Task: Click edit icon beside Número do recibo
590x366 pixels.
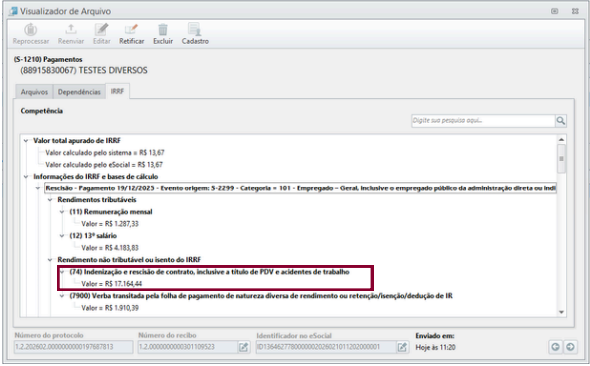Action: [243, 347]
